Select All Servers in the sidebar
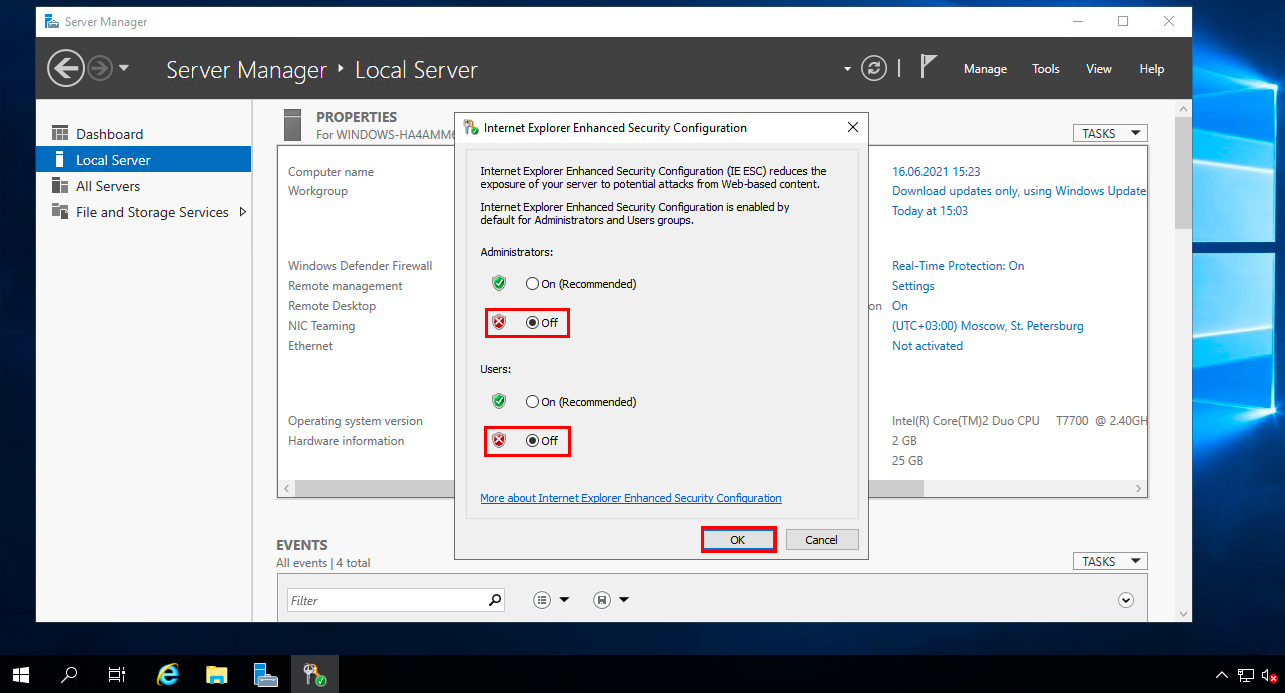This screenshot has width=1285, height=693. 144,186
